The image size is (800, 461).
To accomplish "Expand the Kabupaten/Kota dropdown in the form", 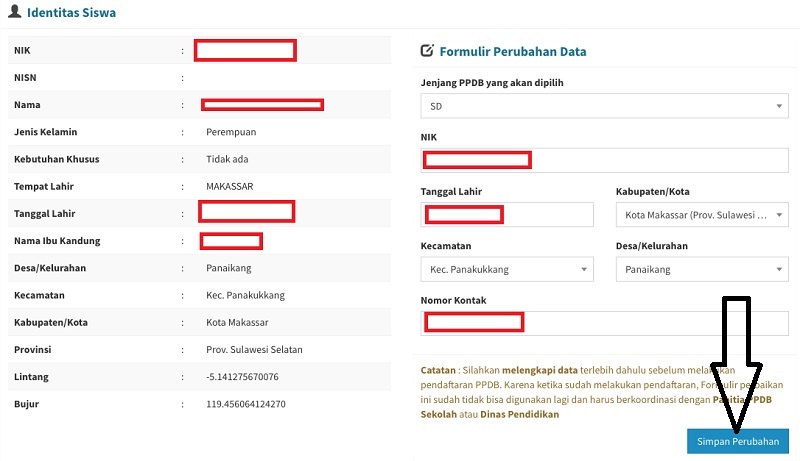I will pyautogui.click(x=702, y=214).
